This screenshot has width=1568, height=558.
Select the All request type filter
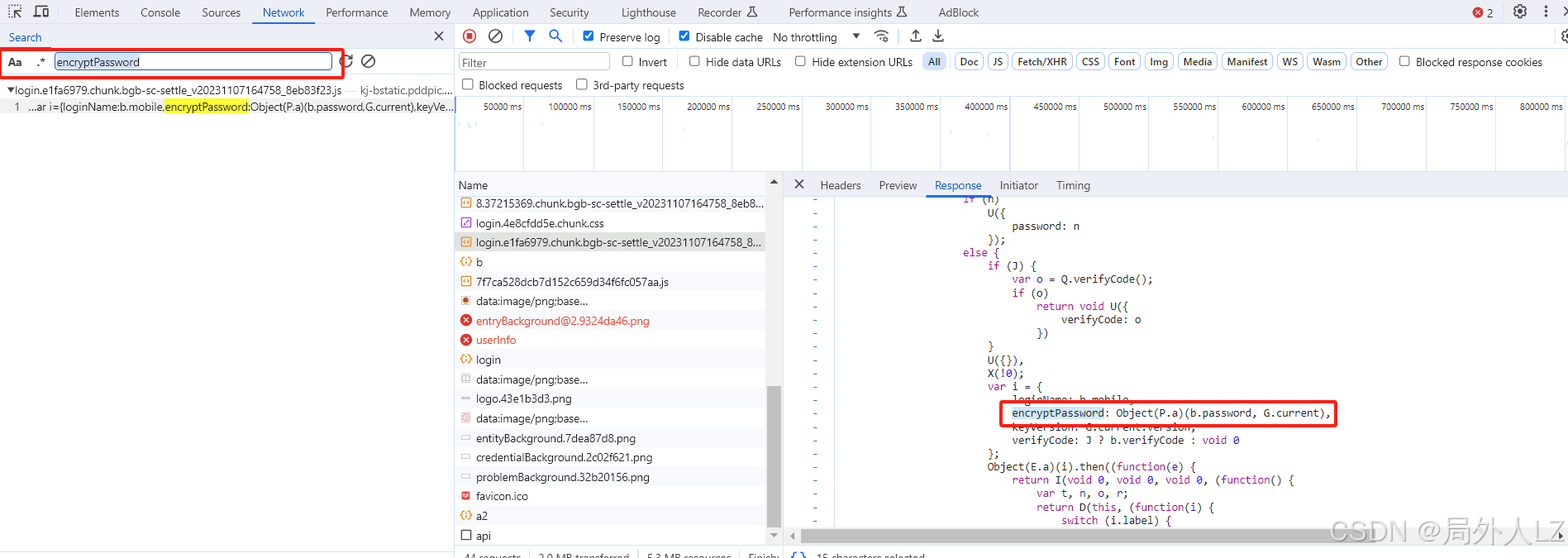934,62
